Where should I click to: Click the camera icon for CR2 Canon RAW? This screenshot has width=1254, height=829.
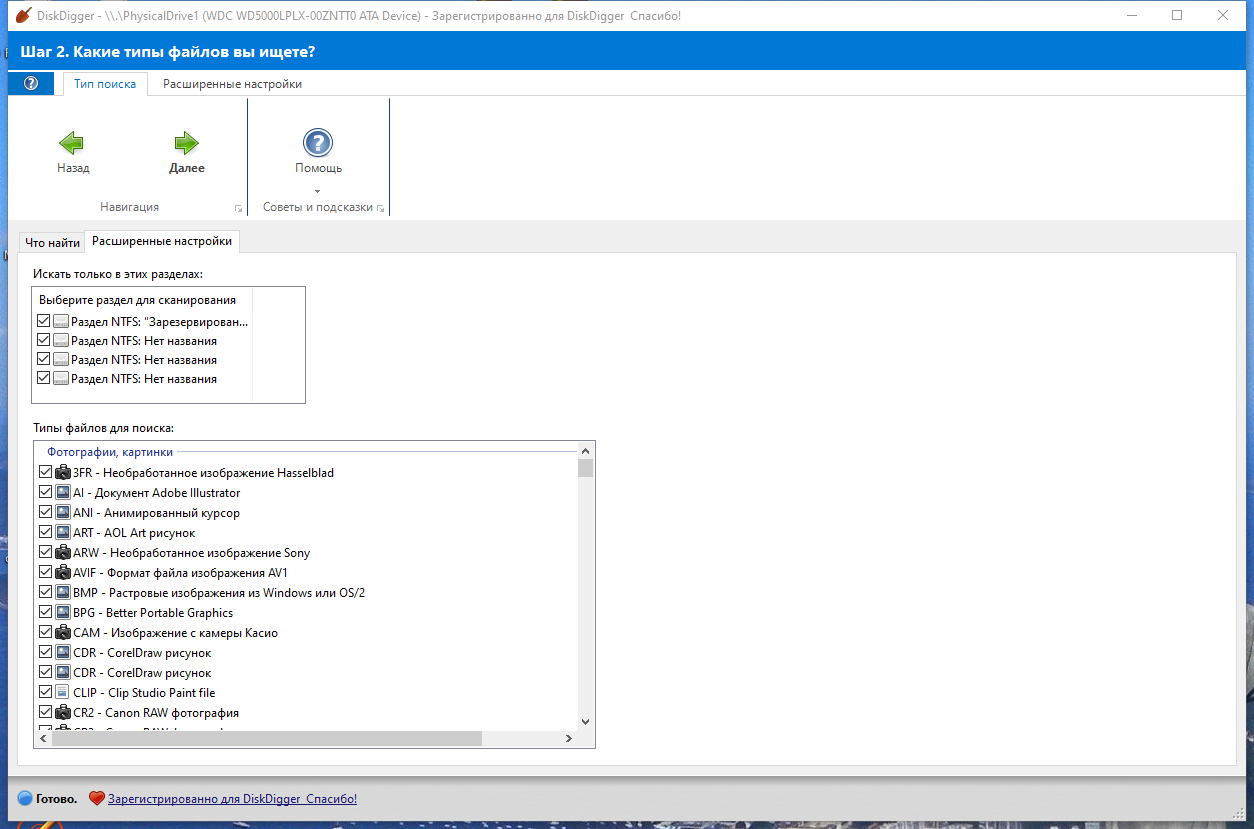click(63, 712)
